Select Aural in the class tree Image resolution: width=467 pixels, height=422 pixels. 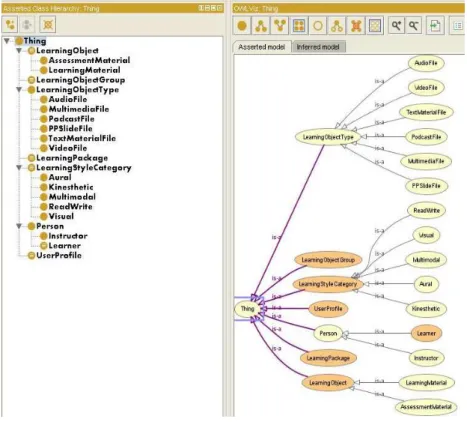(60, 177)
